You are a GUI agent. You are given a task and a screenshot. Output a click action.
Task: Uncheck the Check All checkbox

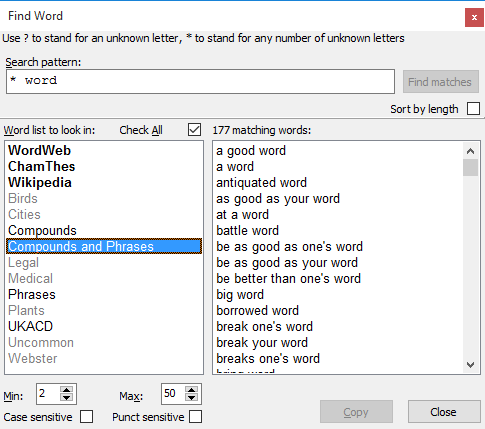[x=194, y=130]
